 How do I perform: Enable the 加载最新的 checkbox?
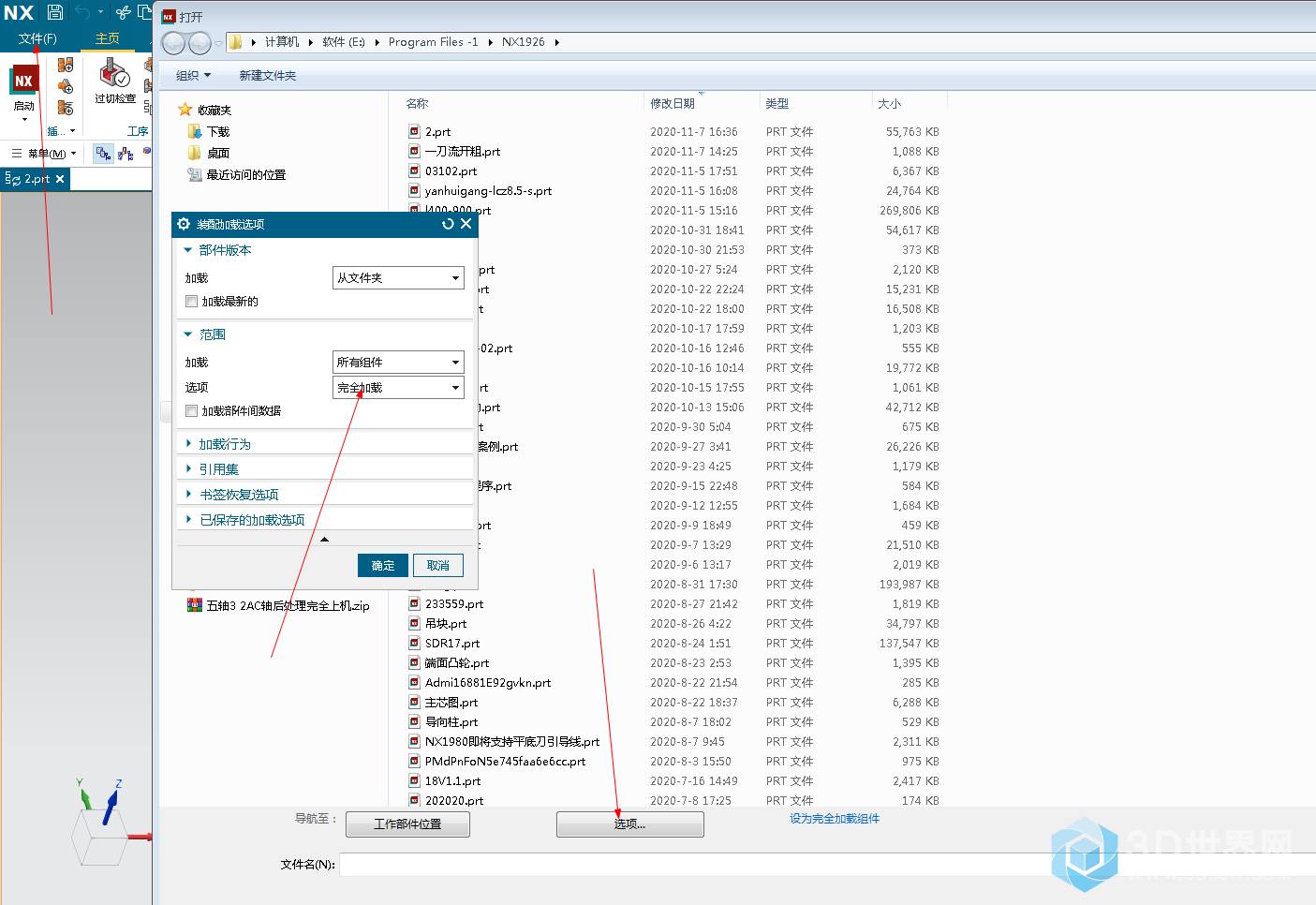point(192,302)
